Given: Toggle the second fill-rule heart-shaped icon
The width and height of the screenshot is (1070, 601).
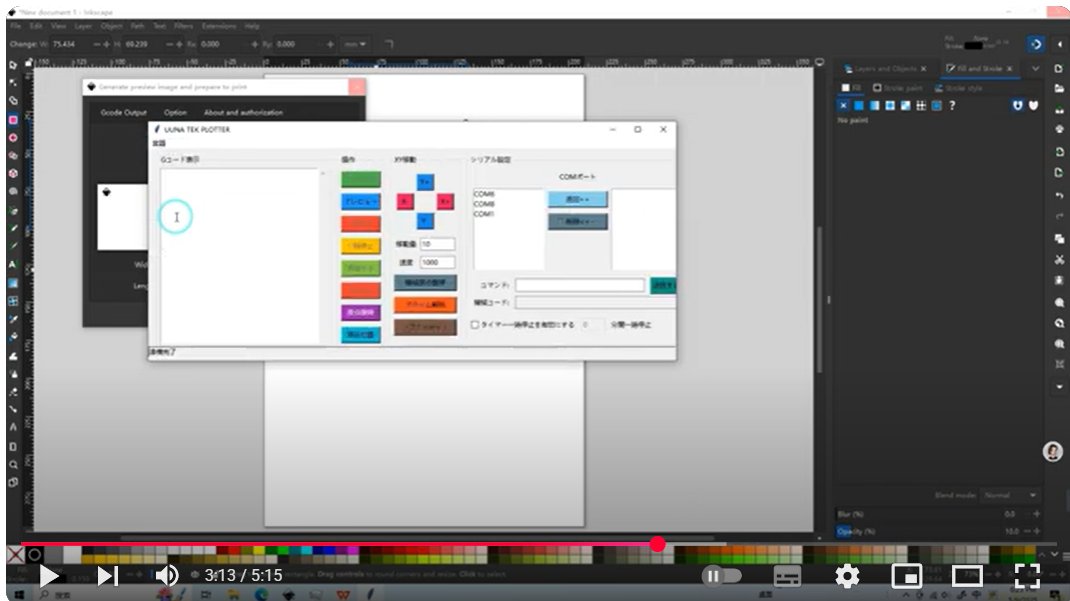Looking at the screenshot, I should point(1033,106).
